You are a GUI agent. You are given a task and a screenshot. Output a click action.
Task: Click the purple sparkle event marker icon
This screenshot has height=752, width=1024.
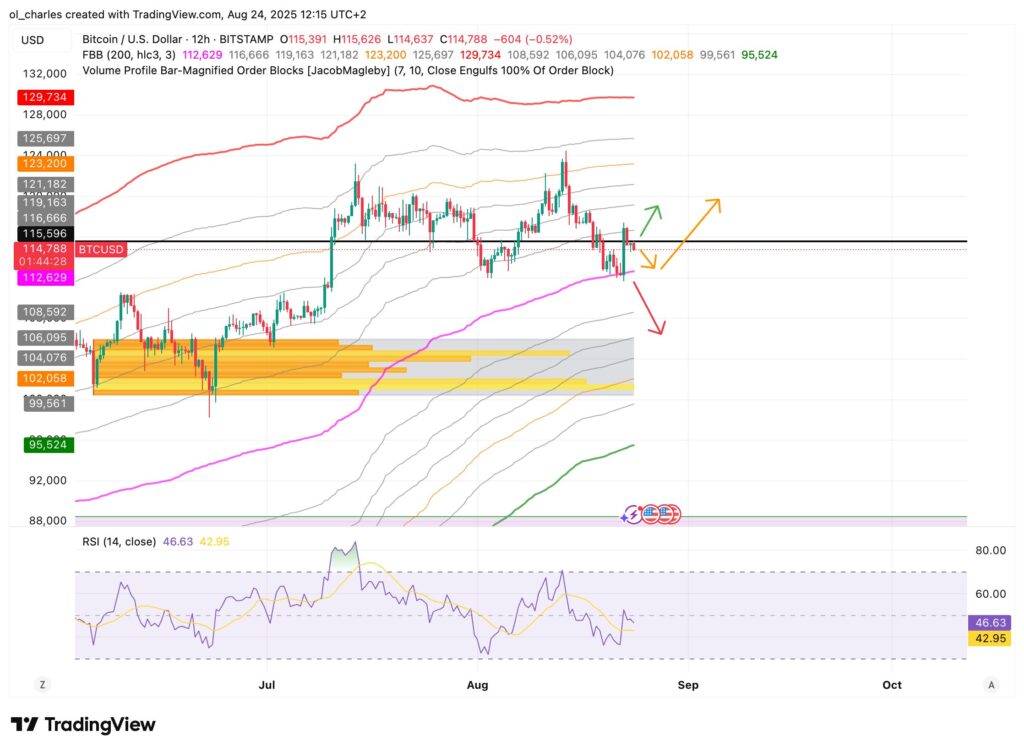[623, 518]
